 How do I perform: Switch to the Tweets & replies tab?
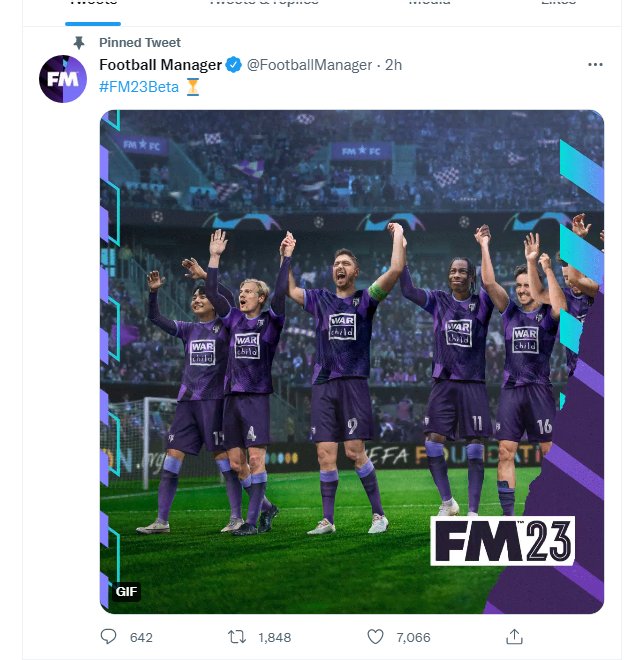point(263,3)
